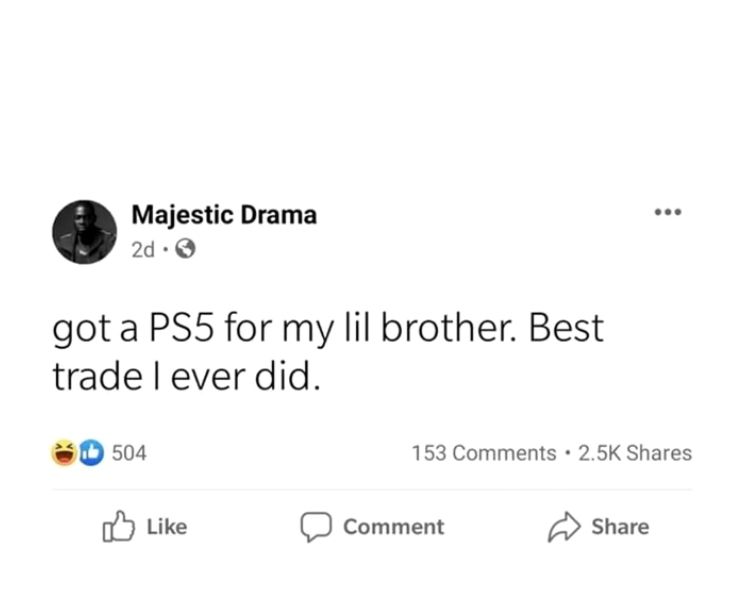This screenshot has height=599, width=747.
Task: Click the Haha laughing reaction emoji
Action: click(66, 453)
